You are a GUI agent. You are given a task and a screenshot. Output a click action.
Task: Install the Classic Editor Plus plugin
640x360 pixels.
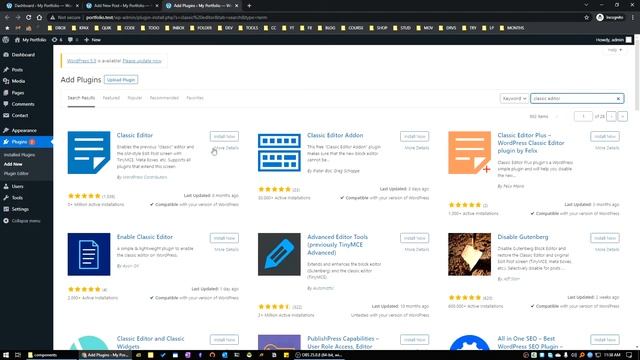point(604,136)
